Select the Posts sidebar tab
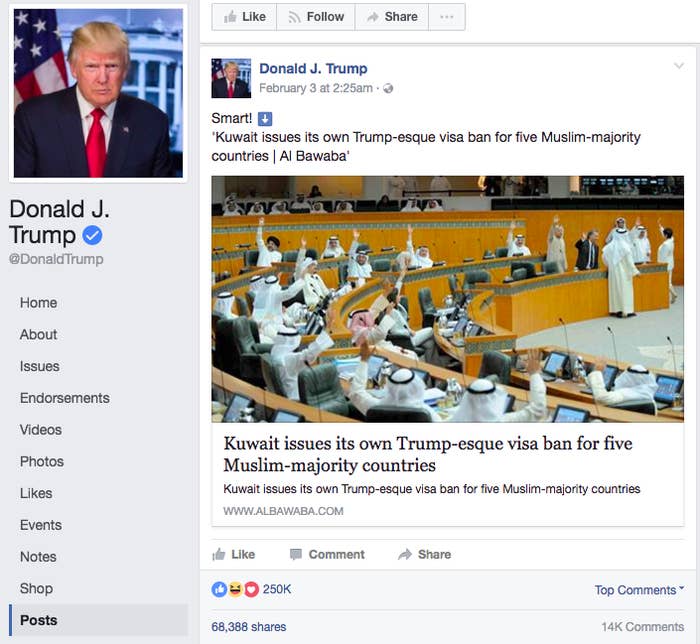The height and width of the screenshot is (644, 700). pyautogui.click(x=99, y=620)
